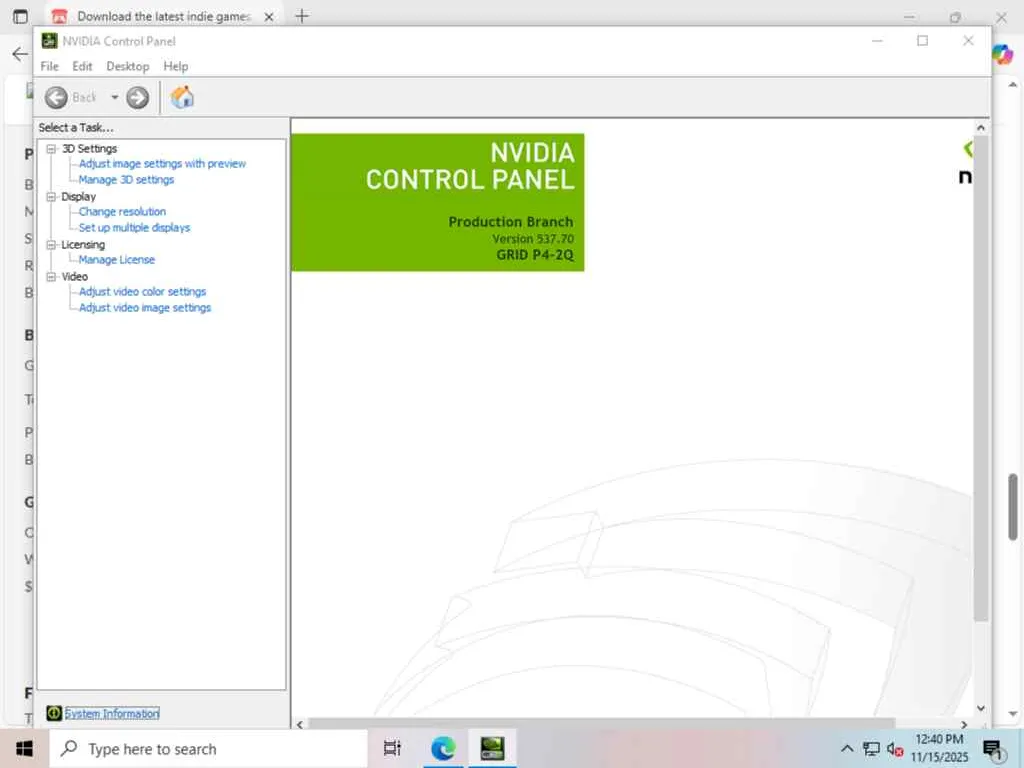Click scroll up arrow in content pane

[x=980, y=127]
